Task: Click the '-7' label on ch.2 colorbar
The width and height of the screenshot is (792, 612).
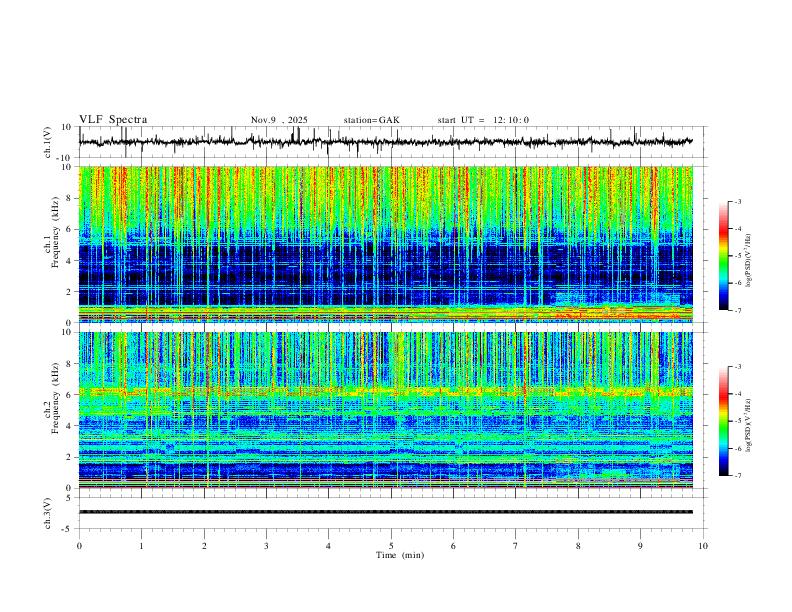Action: (737, 475)
